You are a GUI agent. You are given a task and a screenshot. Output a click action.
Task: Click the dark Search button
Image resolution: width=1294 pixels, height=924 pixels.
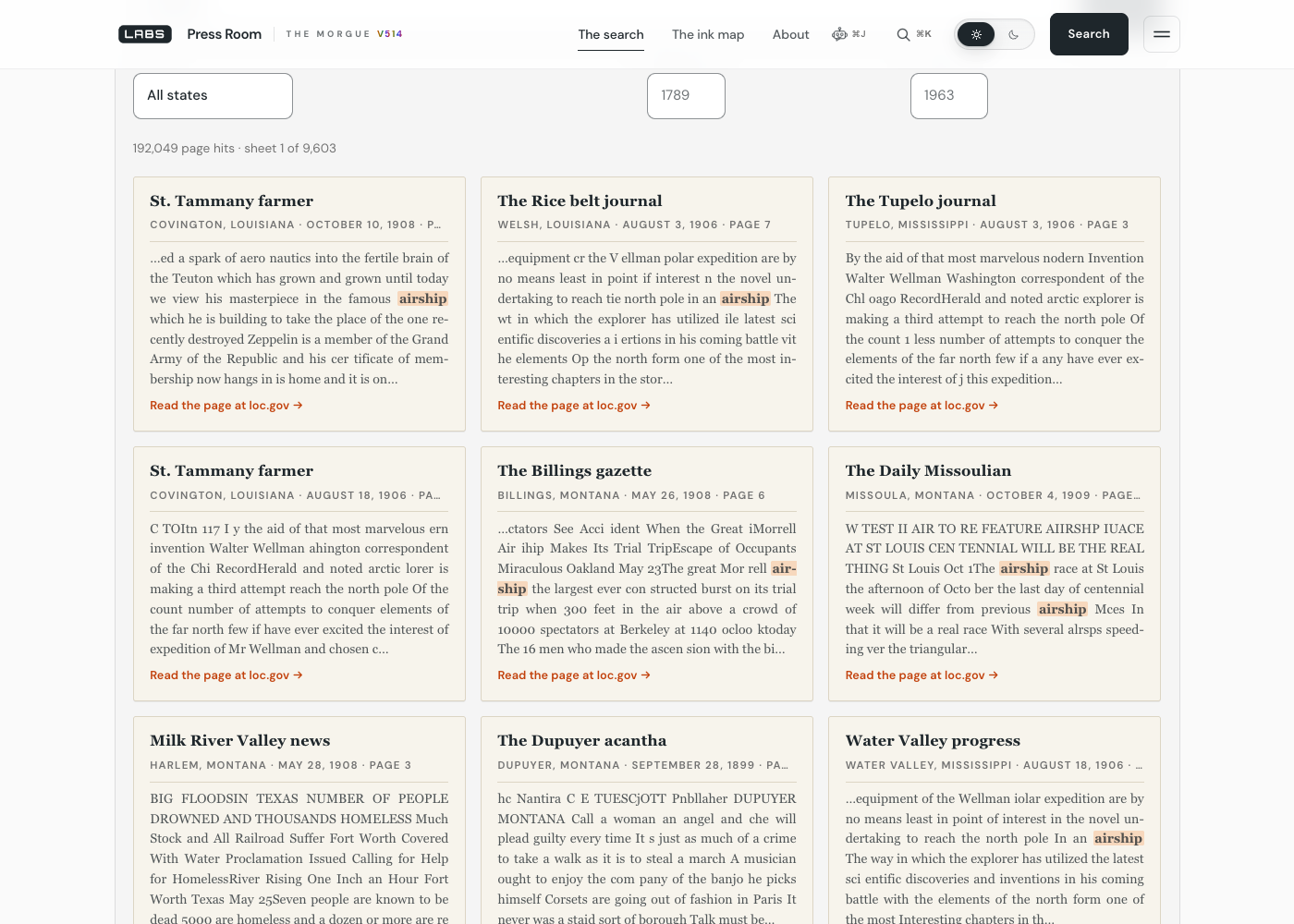coord(1089,34)
